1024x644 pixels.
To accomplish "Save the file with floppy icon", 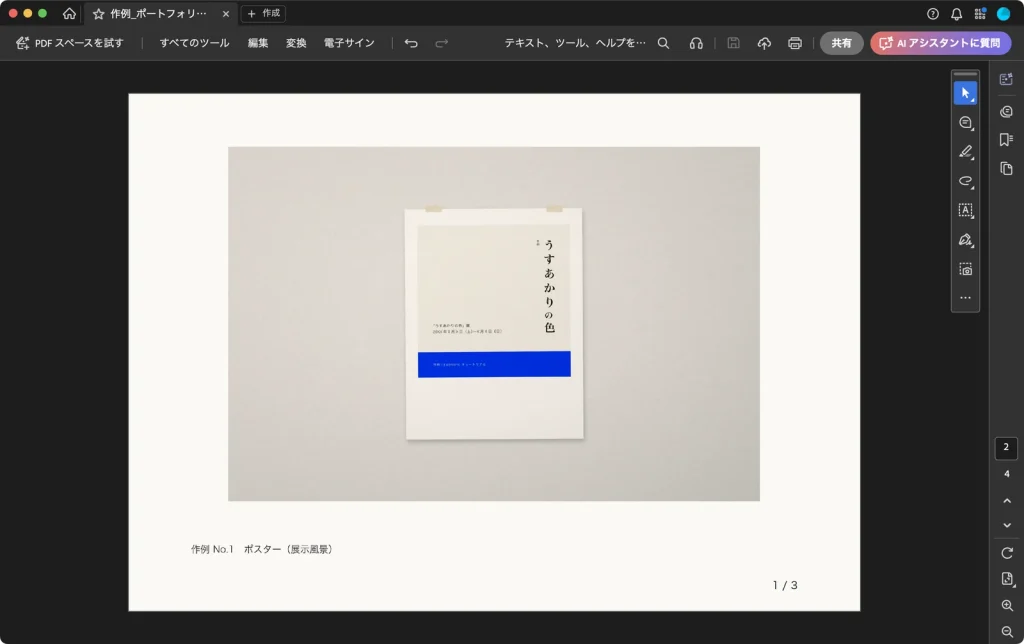I will (x=733, y=43).
